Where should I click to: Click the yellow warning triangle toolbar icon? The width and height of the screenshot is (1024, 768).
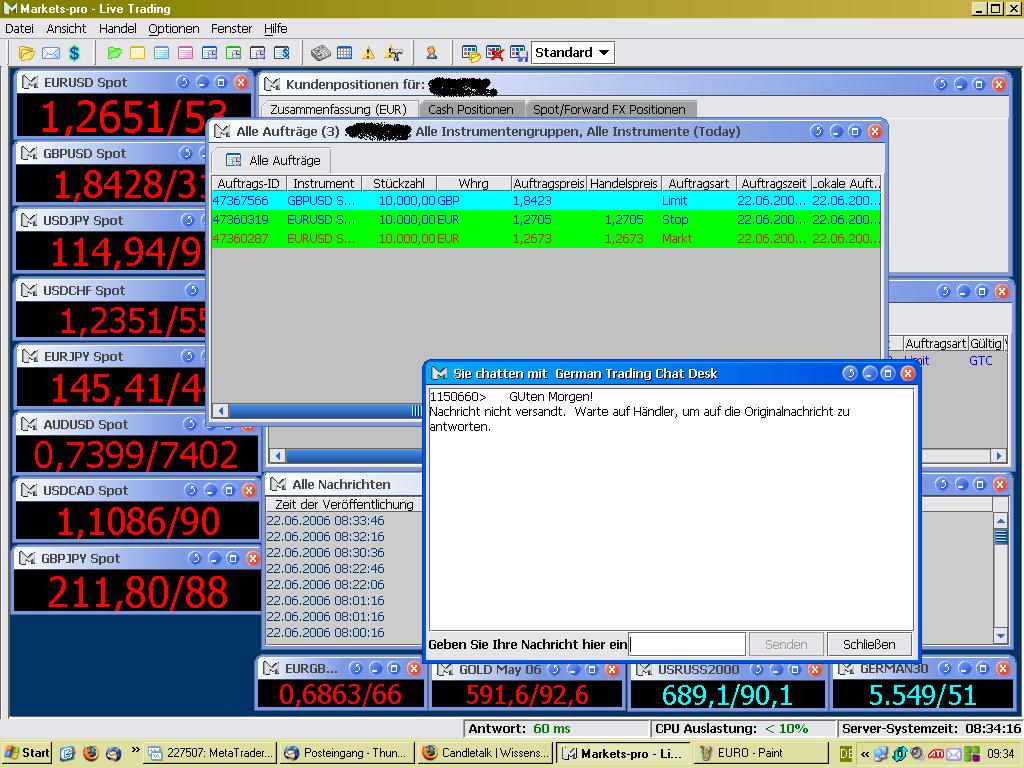click(369, 53)
